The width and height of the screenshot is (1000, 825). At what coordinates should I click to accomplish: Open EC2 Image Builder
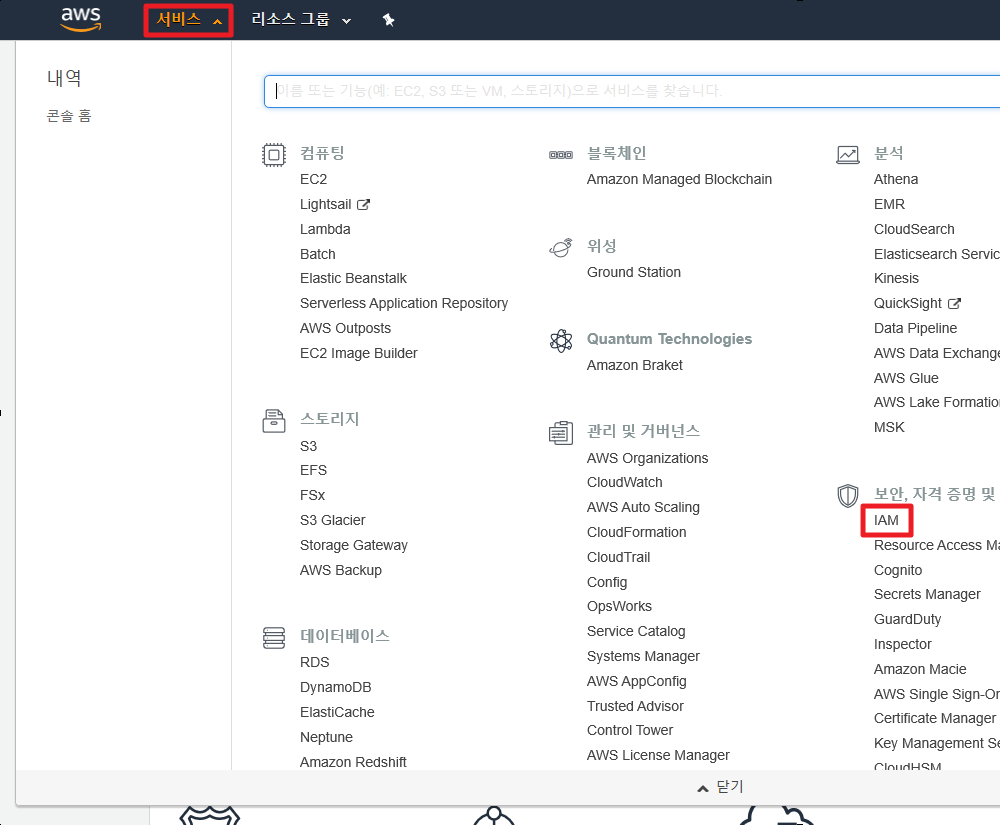(x=358, y=353)
